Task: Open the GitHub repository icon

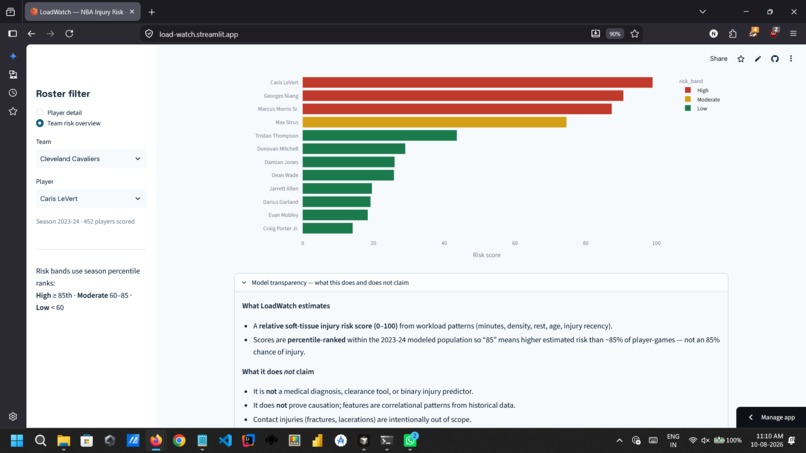Action: [x=775, y=59]
